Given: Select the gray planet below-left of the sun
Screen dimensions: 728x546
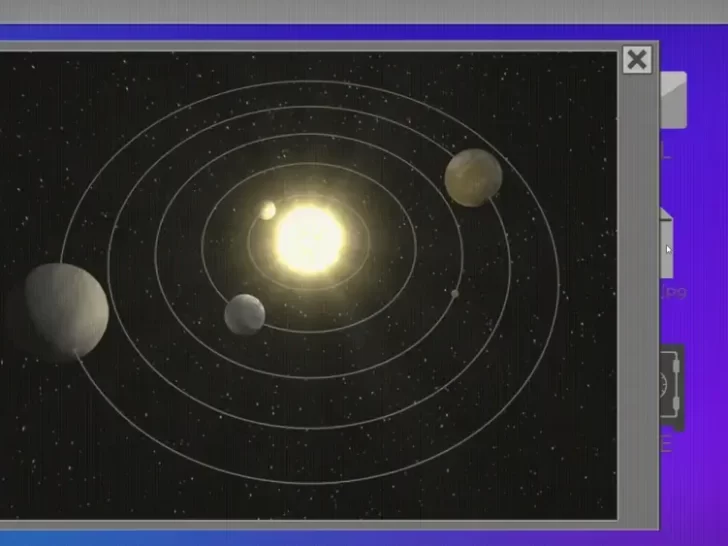Looking at the screenshot, I should (245, 313).
